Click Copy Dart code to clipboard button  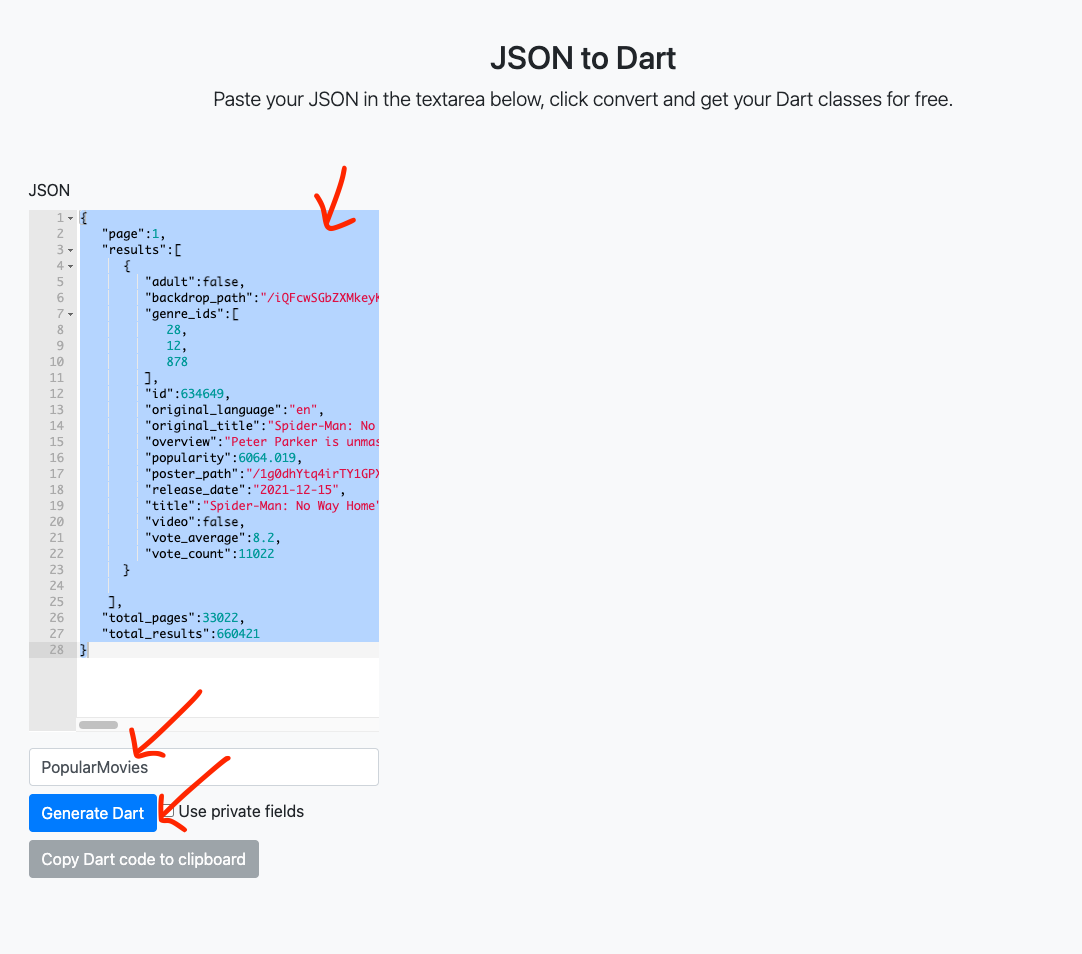tap(144, 859)
